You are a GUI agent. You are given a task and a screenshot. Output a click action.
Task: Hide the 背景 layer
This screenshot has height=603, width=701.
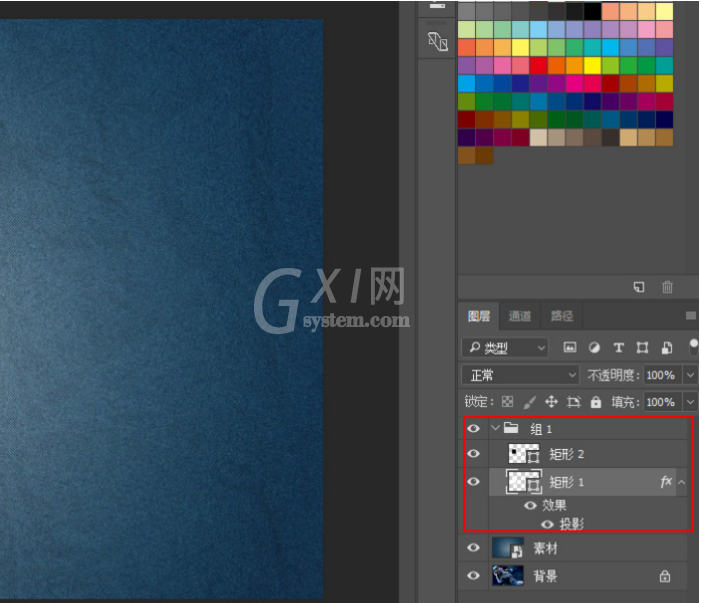(x=473, y=575)
